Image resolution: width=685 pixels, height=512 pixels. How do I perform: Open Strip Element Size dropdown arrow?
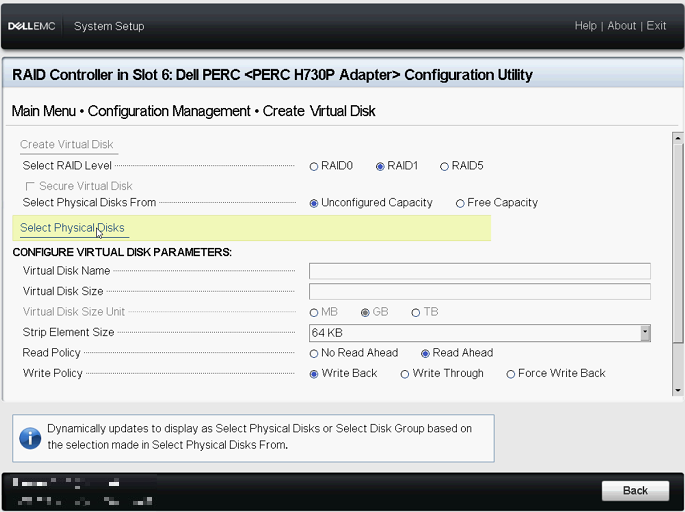coord(645,333)
